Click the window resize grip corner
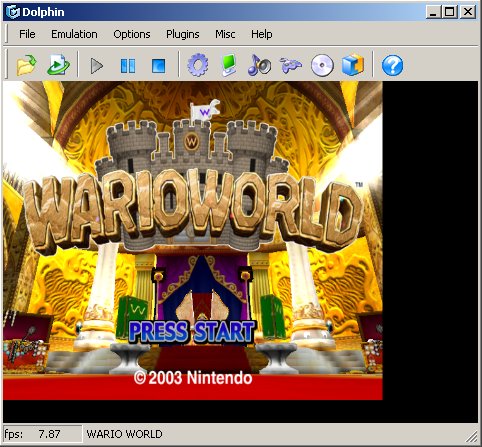Viewport: 482px width, 447px height. pyautogui.click(x=471, y=437)
